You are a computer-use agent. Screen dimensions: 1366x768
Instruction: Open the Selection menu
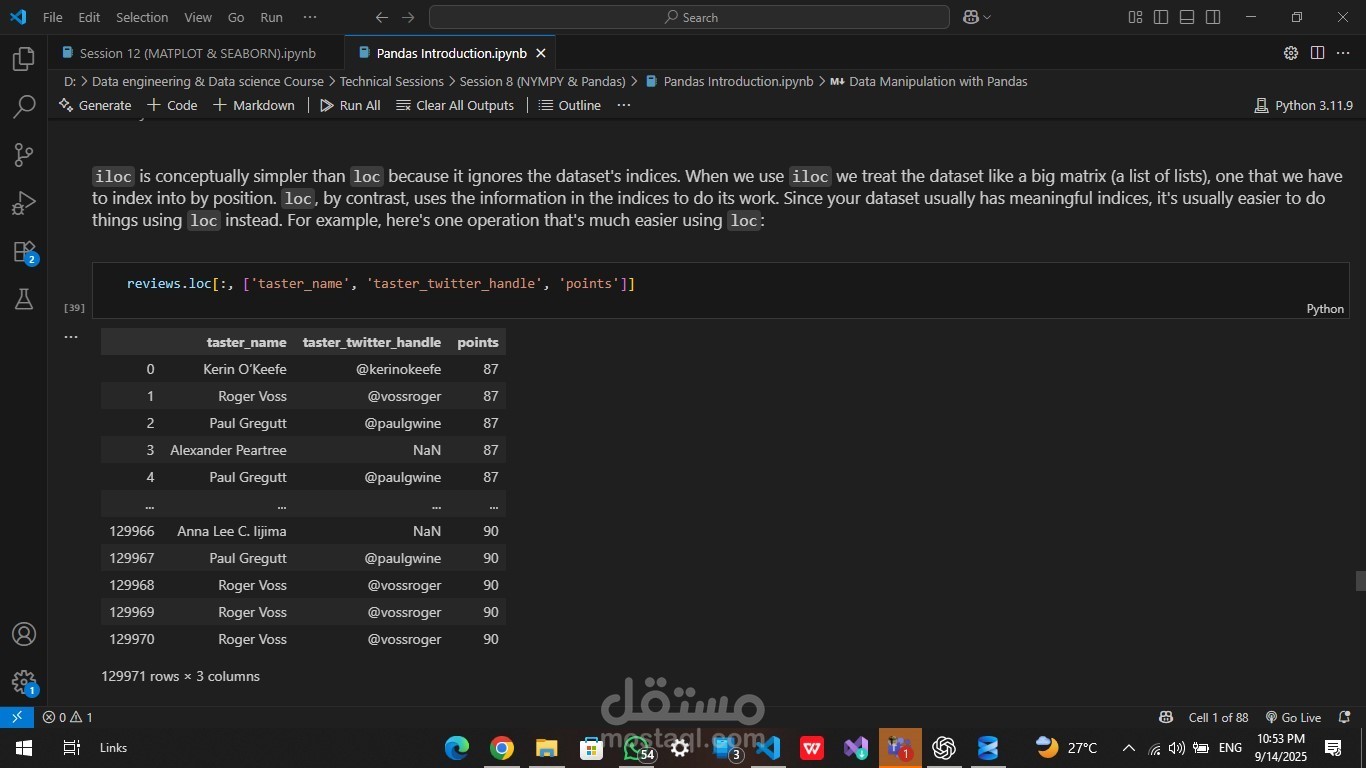coord(142,17)
